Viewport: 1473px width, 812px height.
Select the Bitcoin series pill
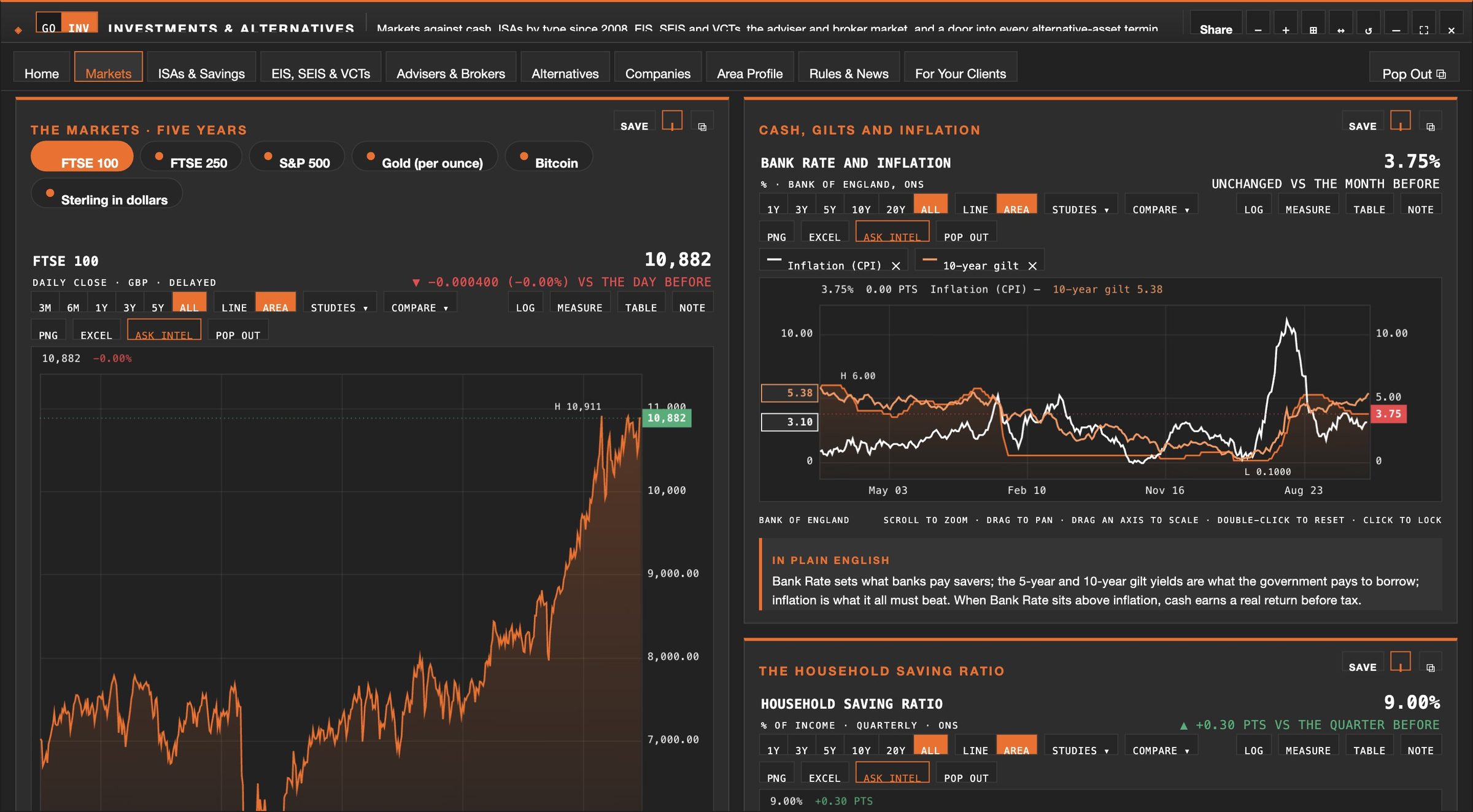click(549, 157)
